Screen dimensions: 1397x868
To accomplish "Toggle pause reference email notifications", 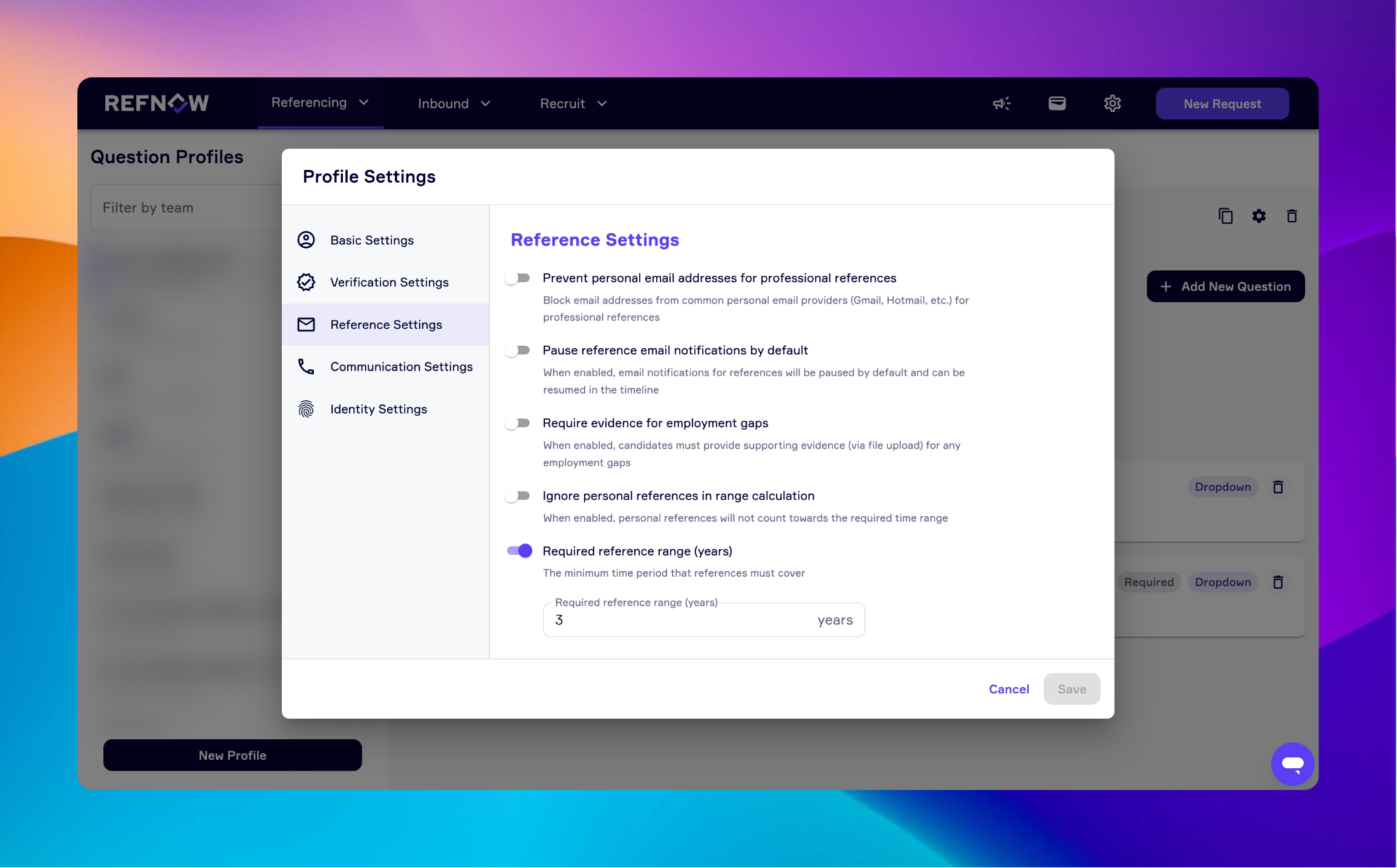I will click(x=518, y=351).
